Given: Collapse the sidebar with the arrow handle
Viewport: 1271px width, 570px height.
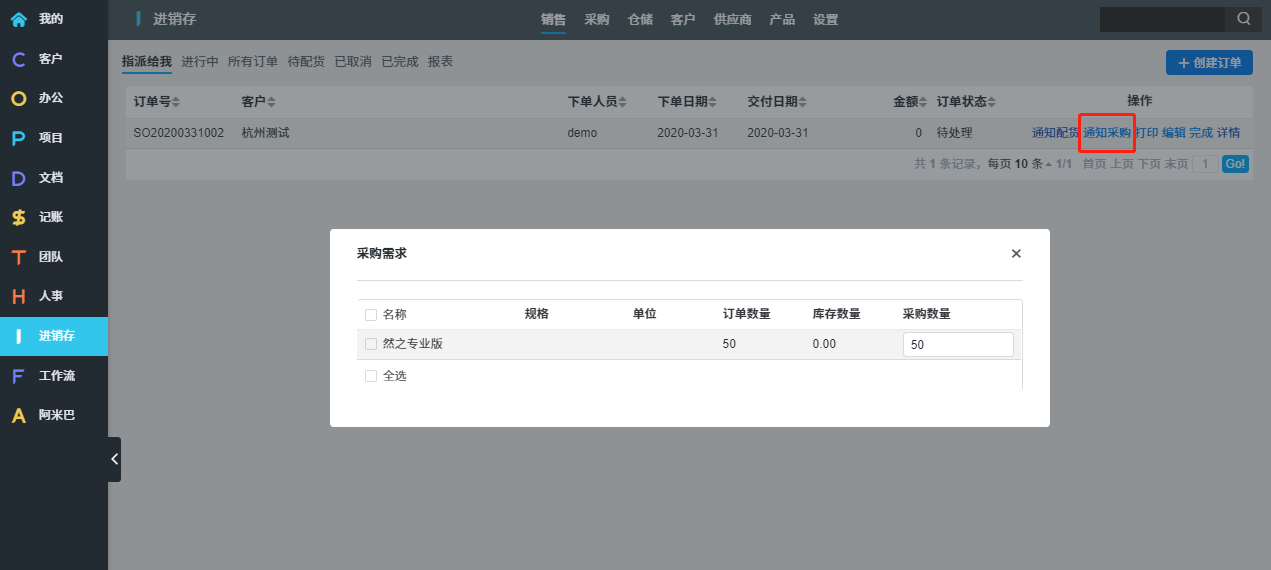Looking at the screenshot, I should coord(114,459).
